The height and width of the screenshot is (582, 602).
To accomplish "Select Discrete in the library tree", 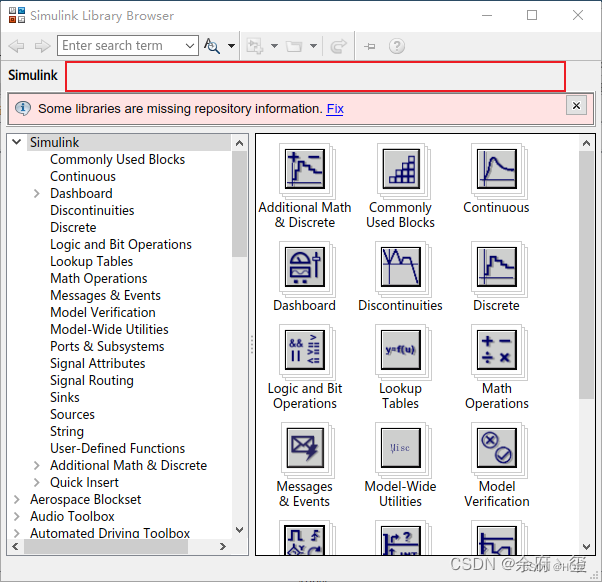I will tap(73, 227).
